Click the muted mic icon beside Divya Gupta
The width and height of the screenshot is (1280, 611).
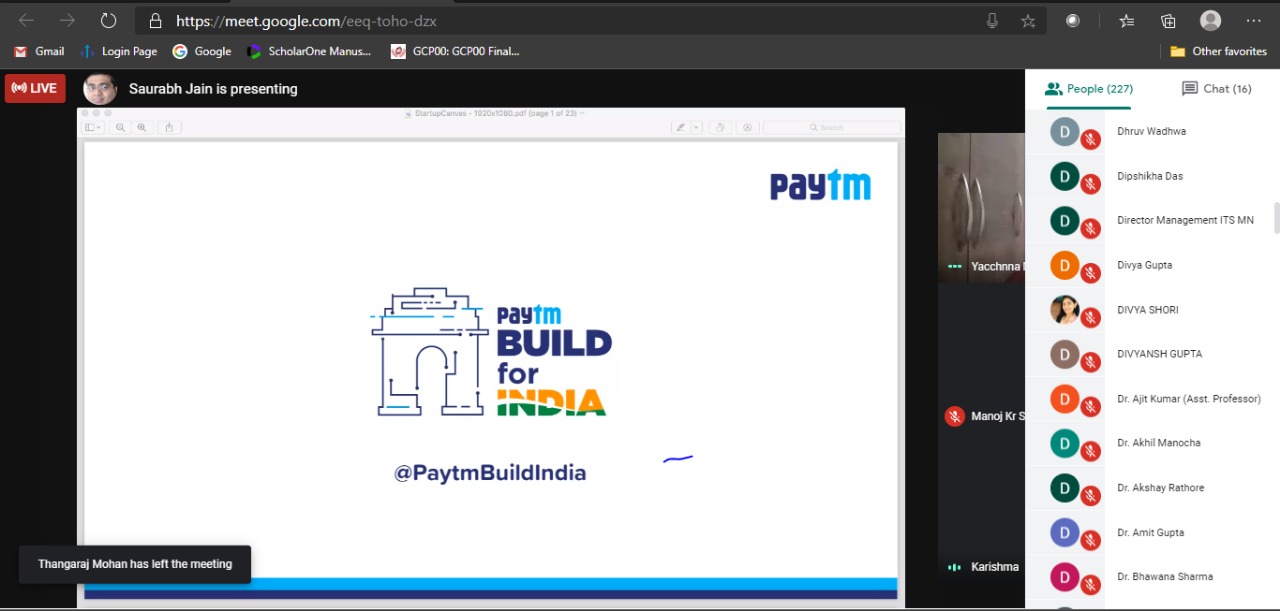1090,273
